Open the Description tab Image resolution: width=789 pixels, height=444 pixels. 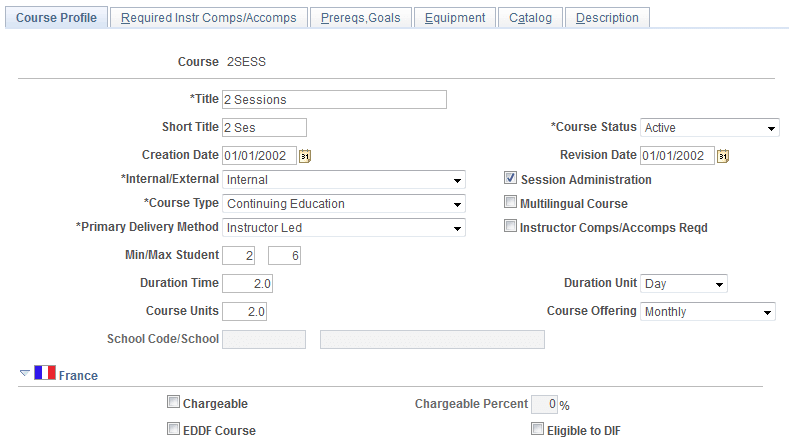(607, 18)
